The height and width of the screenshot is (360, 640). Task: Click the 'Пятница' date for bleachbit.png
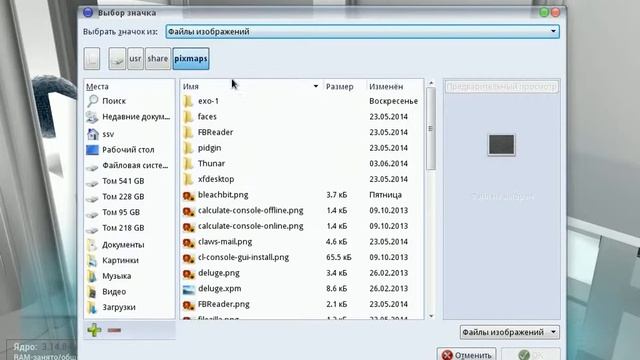pos(385,195)
